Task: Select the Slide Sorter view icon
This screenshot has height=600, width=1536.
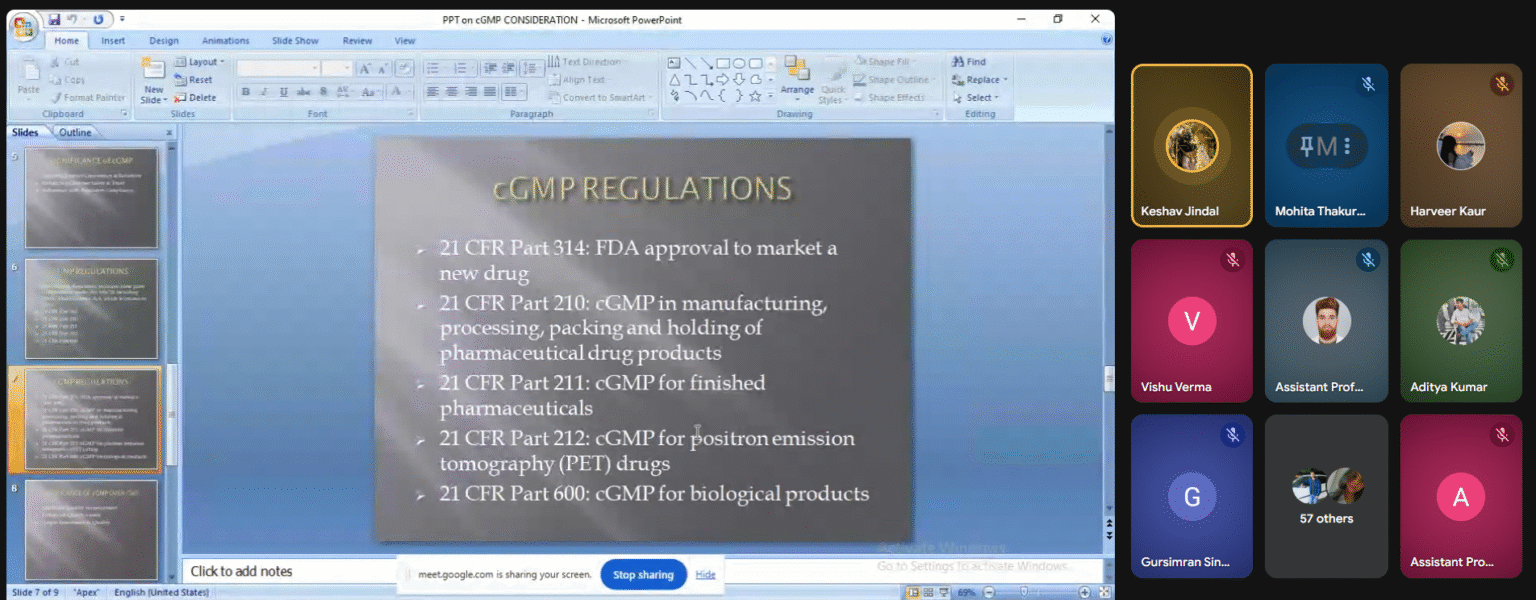Action: pos(928,592)
